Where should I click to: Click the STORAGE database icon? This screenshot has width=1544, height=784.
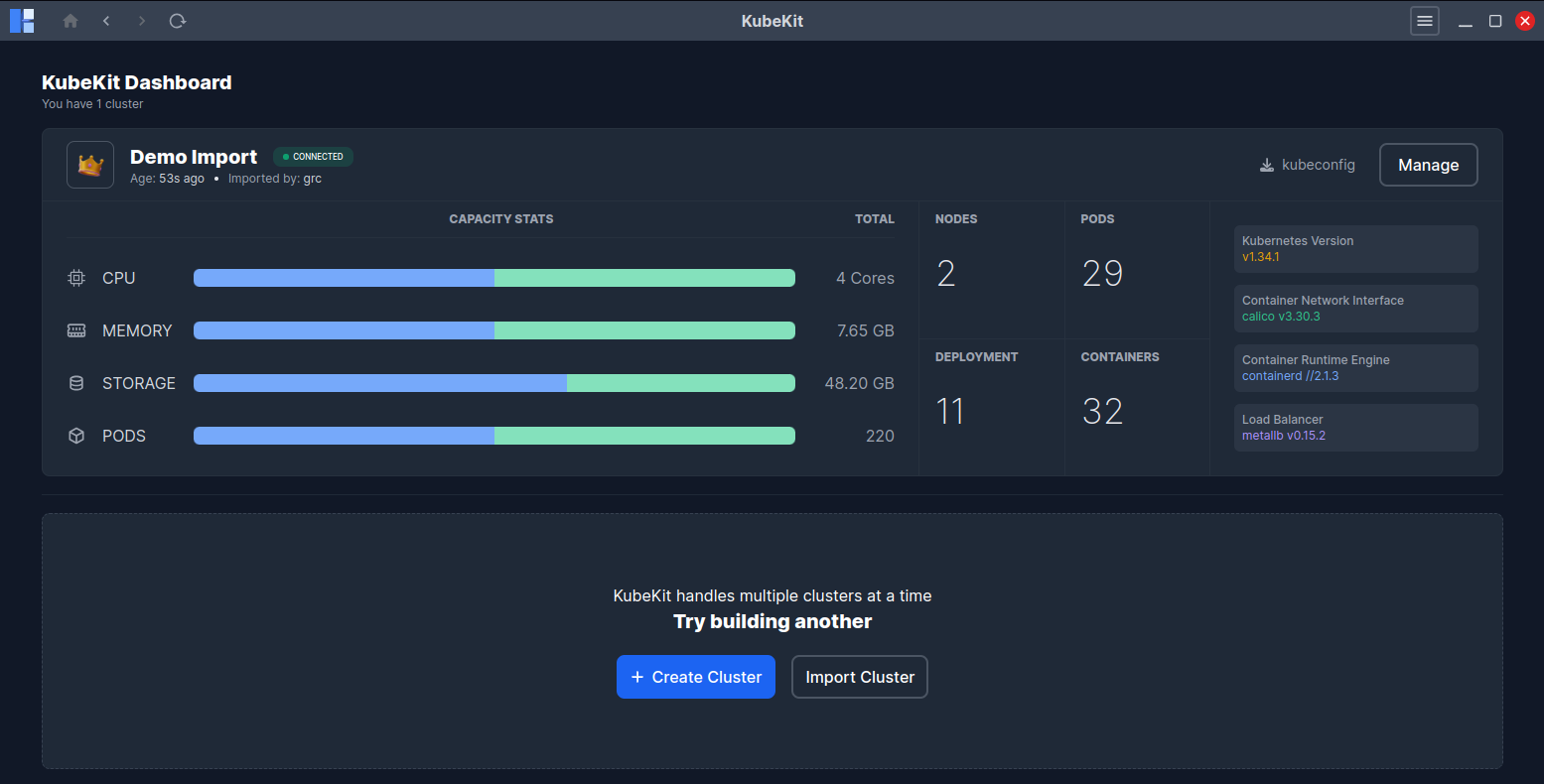click(x=75, y=383)
